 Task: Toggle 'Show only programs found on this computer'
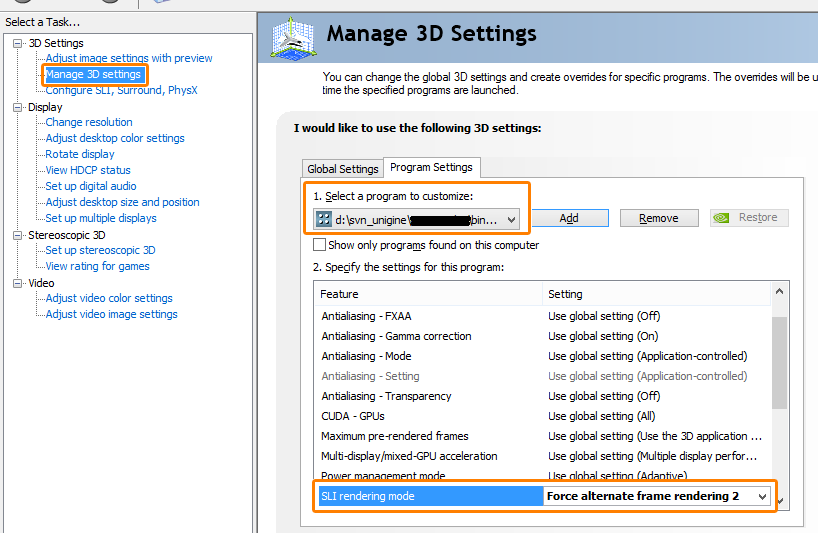click(x=319, y=245)
